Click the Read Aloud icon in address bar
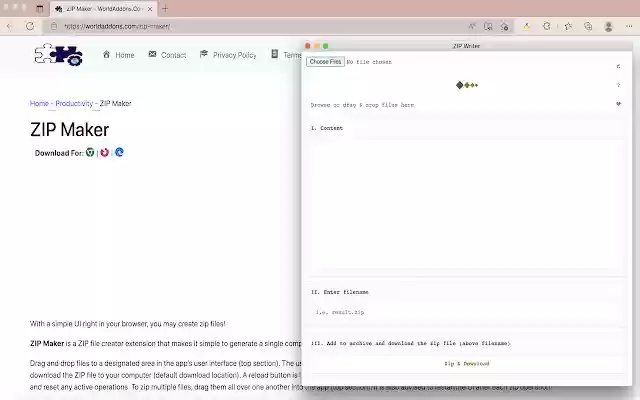This screenshot has width=640, height=400. point(472,27)
